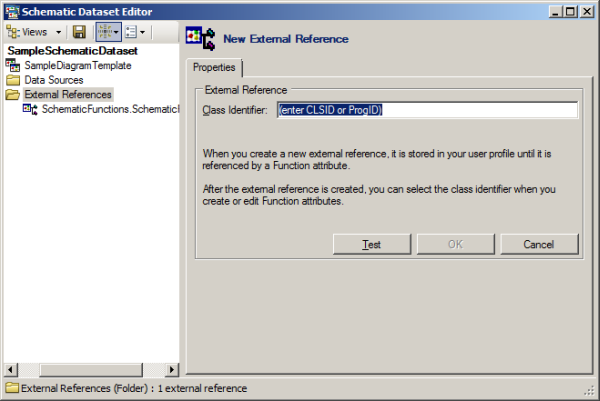Switch to the Properties tab
The image size is (600, 401).
pos(214,67)
